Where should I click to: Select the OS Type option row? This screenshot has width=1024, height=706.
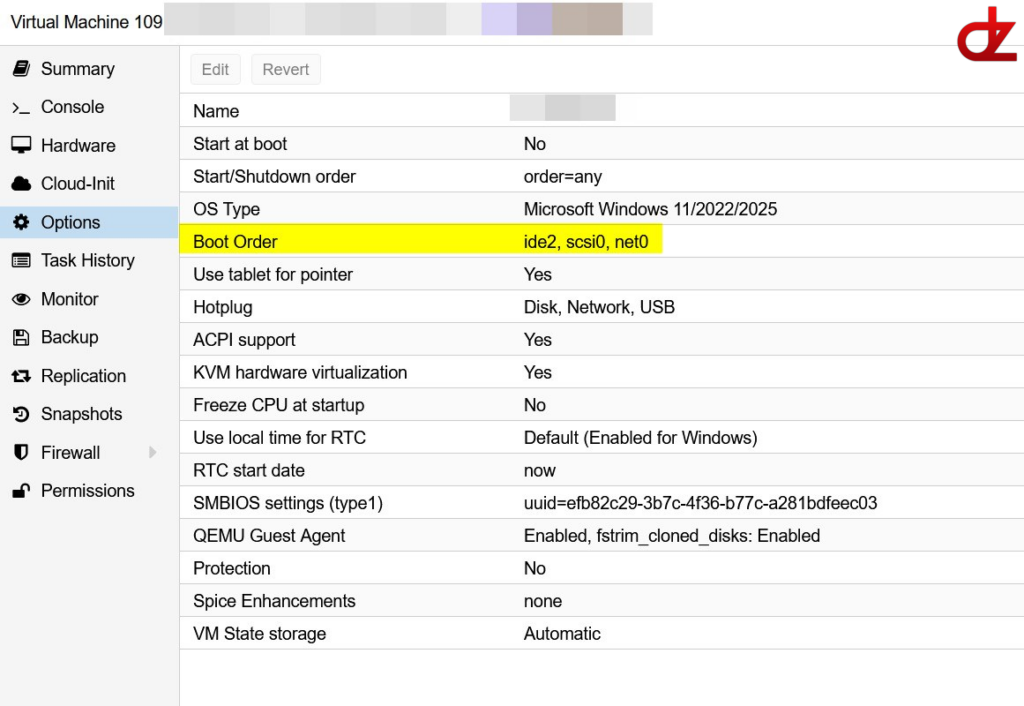tap(420, 209)
